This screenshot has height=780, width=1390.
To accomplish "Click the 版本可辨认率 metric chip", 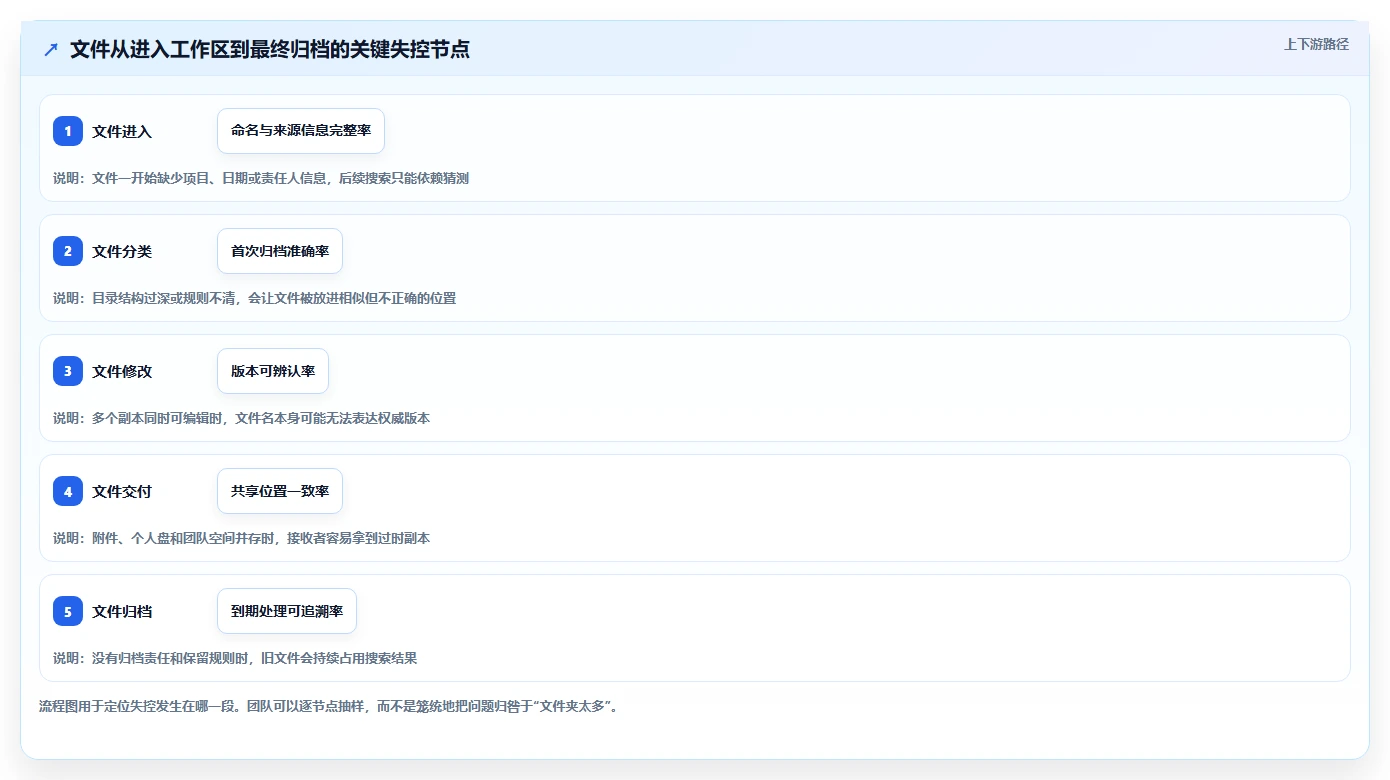I will click(x=273, y=371).
